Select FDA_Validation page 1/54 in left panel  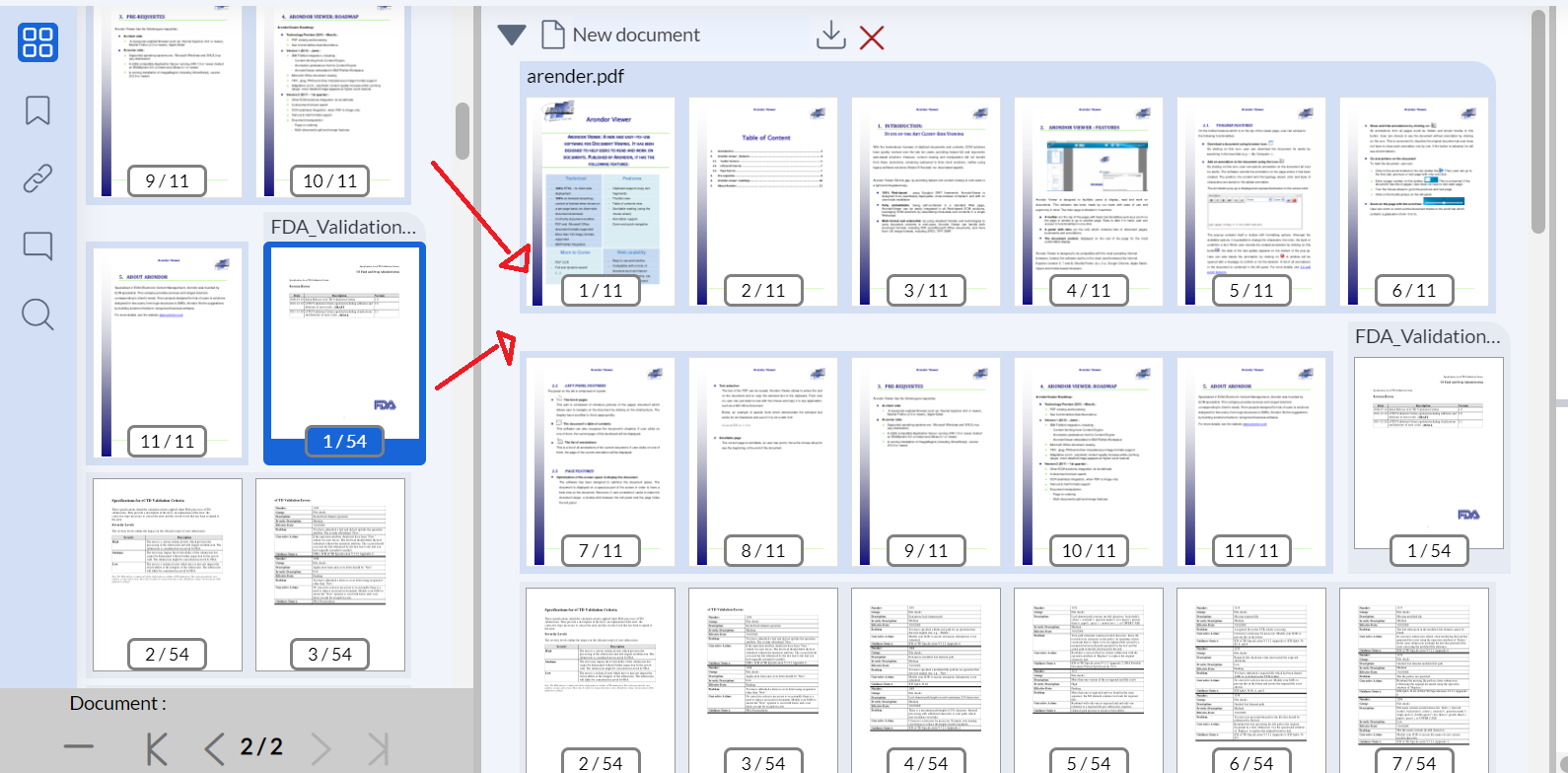click(x=344, y=353)
